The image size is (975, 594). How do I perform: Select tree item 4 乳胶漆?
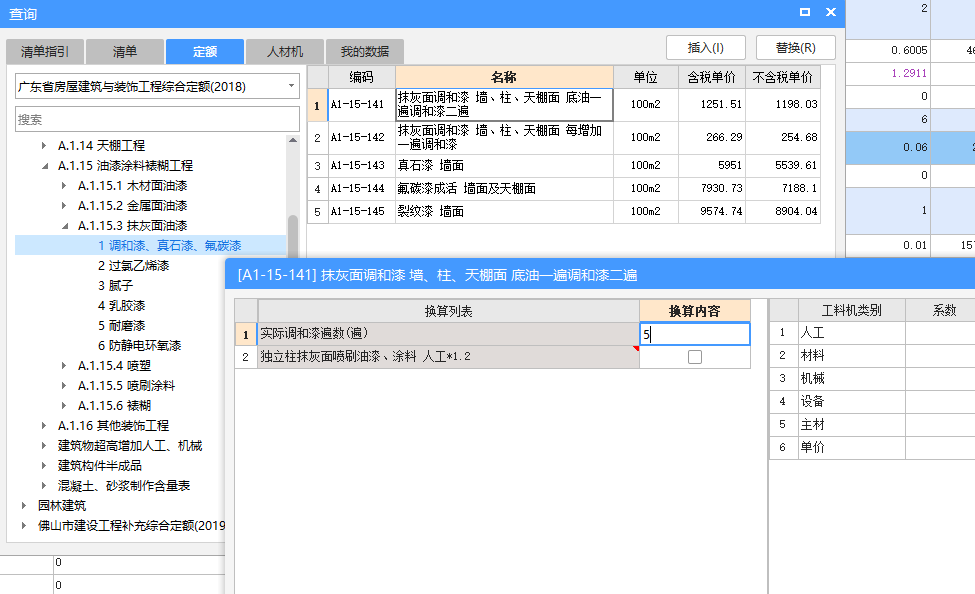pyautogui.click(x=122, y=305)
